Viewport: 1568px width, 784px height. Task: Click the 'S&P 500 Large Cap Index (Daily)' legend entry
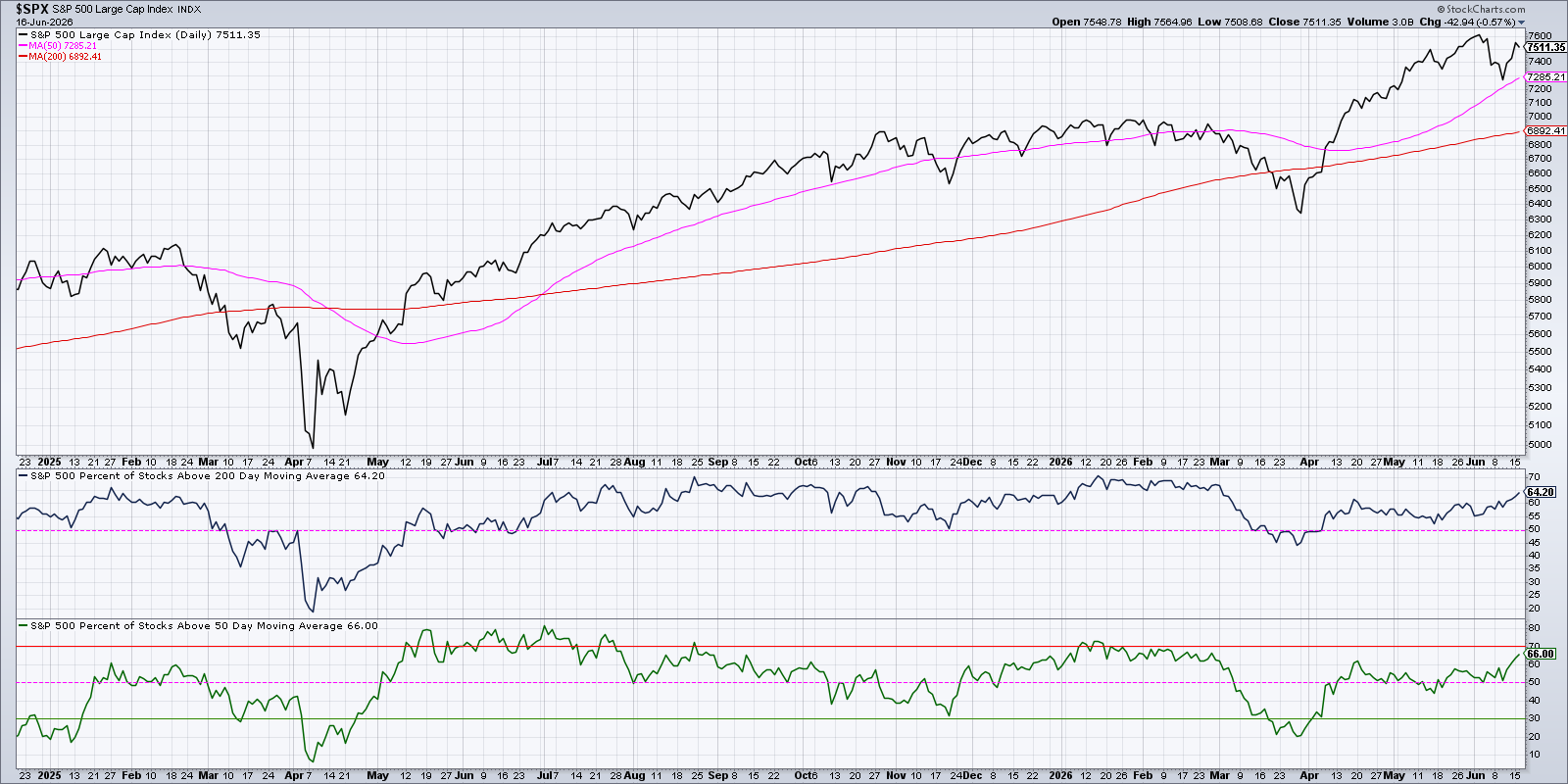coord(145,34)
